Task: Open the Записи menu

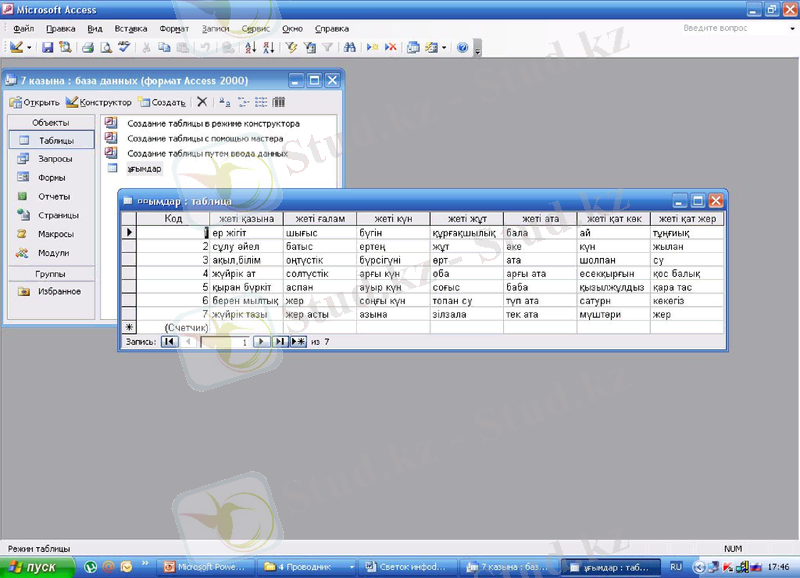Action: coord(214,29)
